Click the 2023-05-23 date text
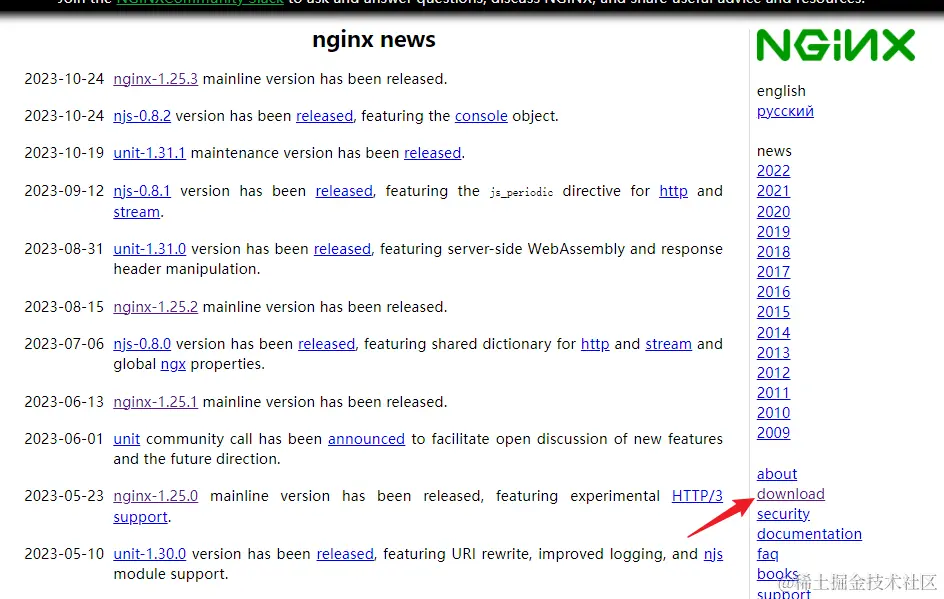The height and width of the screenshot is (599, 944). [x=64, y=496]
